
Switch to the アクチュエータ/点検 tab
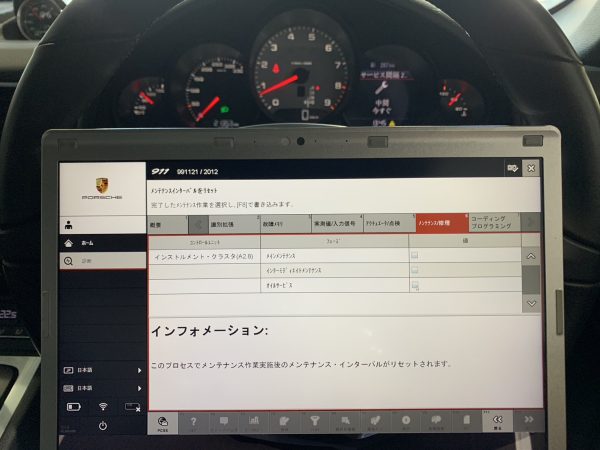tap(389, 223)
